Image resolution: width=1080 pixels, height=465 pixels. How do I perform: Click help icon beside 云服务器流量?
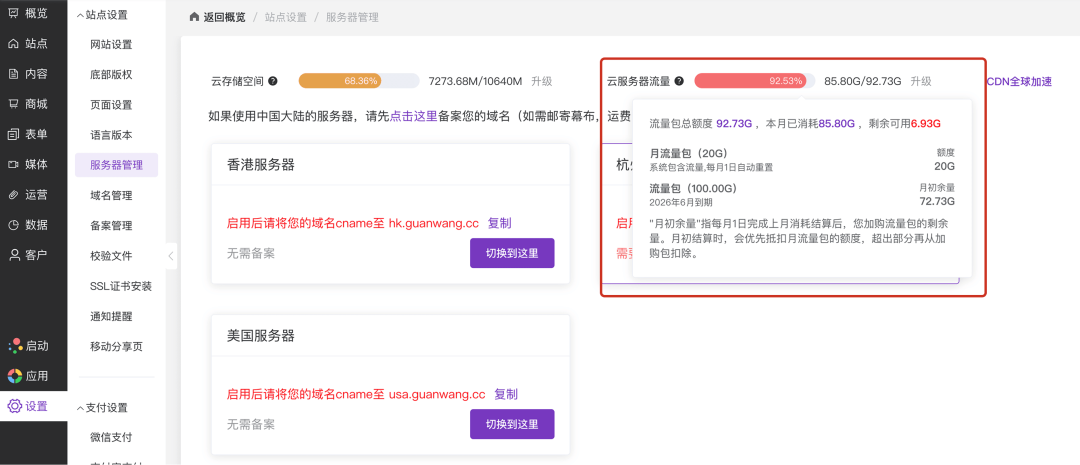pyautogui.click(x=679, y=81)
